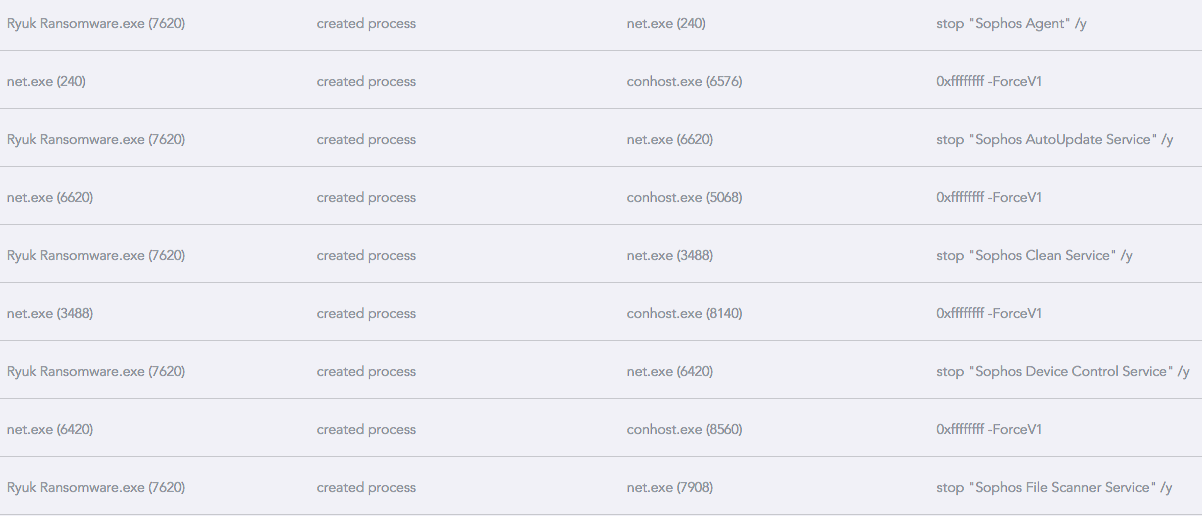Click Ryuk Ransomware.exe in the Sophos Agent row

(96, 23)
